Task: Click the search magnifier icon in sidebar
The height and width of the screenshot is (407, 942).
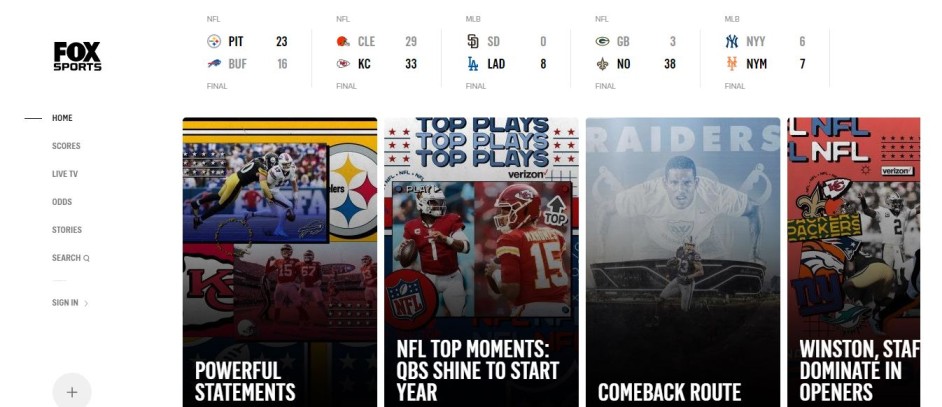Action: click(x=87, y=258)
